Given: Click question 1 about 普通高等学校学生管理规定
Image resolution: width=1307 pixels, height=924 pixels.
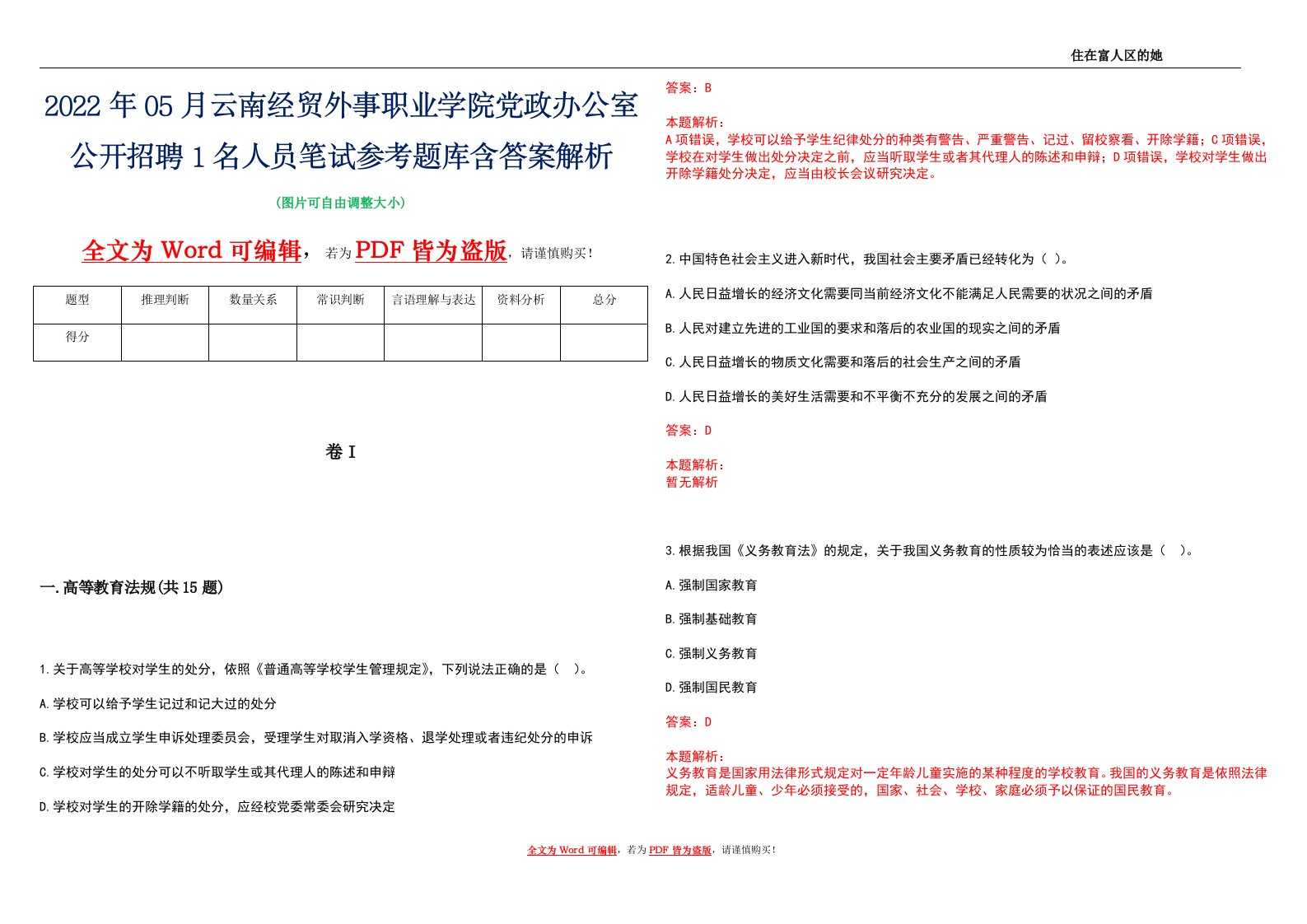Looking at the screenshot, I should 315,669.
